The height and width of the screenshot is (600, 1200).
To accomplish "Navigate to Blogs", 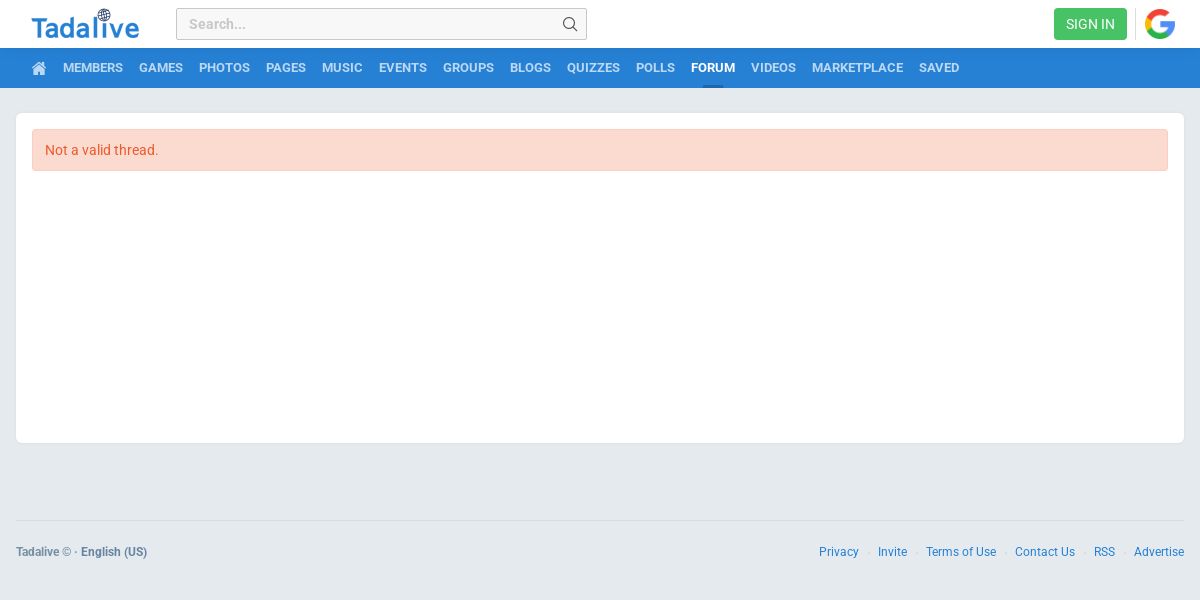I will click(x=530, y=68).
